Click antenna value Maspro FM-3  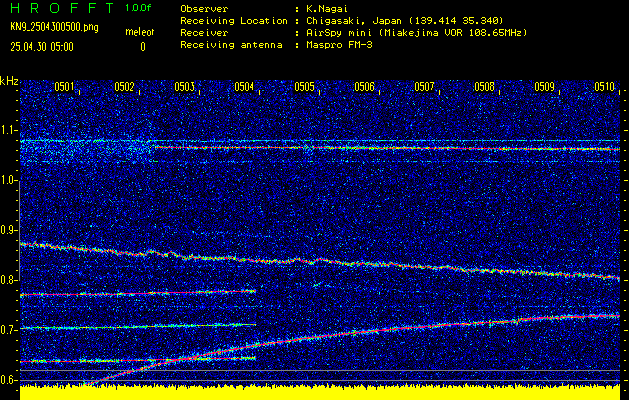click(339, 45)
